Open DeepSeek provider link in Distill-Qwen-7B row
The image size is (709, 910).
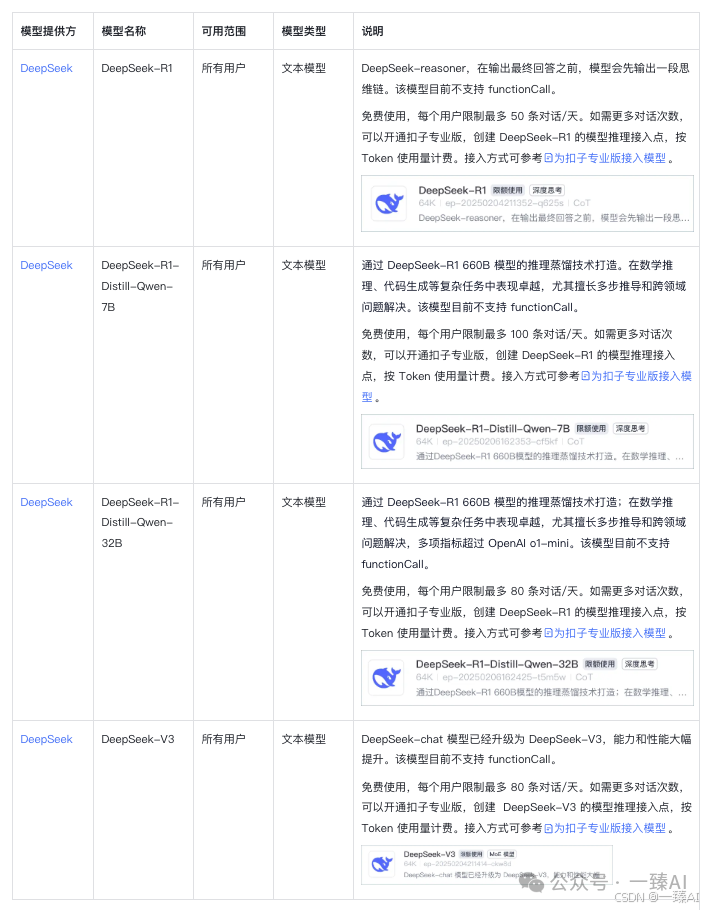pyautogui.click(x=46, y=265)
